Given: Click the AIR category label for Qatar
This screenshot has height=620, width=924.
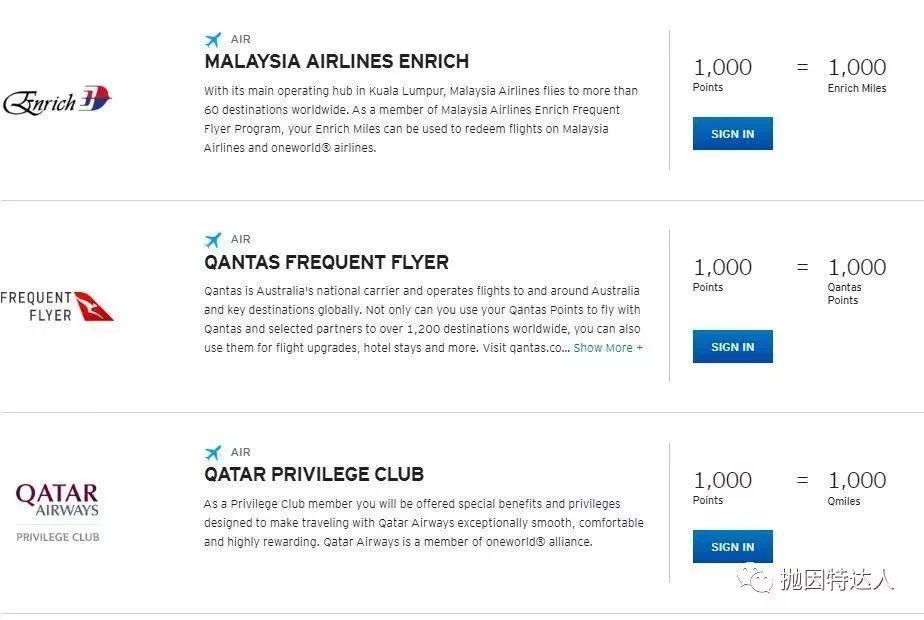Looking at the screenshot, I should click(240, 452).
